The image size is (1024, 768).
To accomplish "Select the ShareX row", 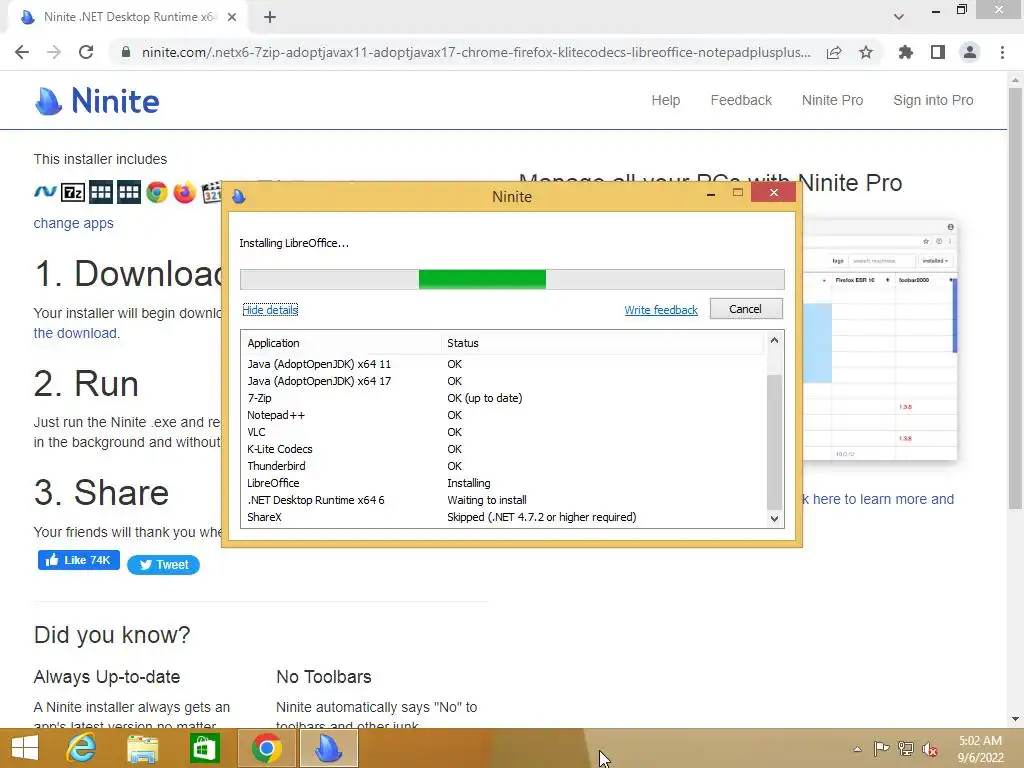I will pyautogui.click(x=503, y=517).
